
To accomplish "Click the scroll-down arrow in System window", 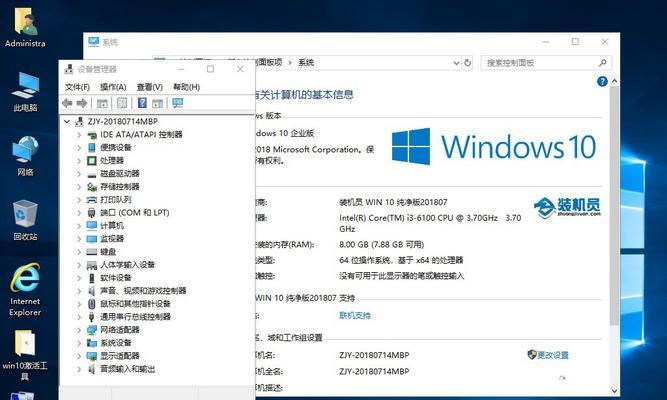I will (x=614, y=391).
